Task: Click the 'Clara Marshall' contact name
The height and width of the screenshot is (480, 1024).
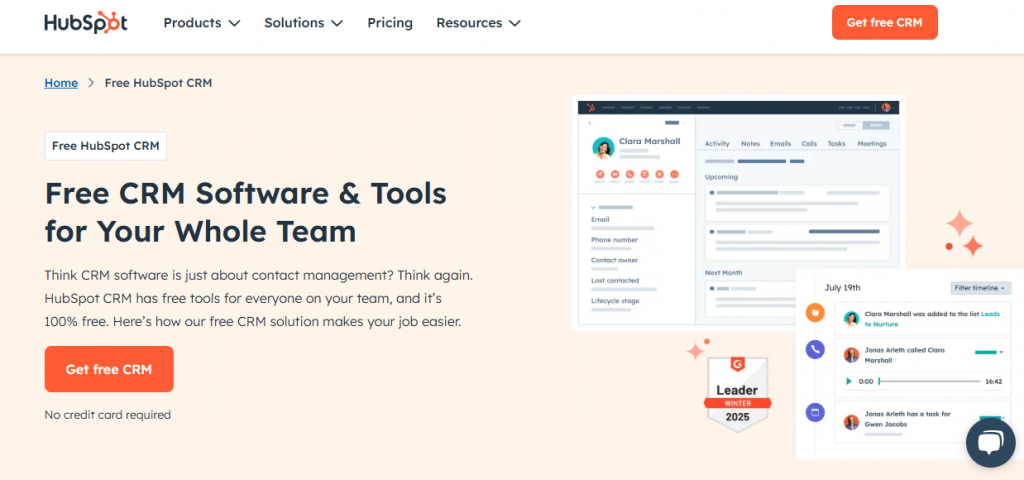Action: [649, 141]
